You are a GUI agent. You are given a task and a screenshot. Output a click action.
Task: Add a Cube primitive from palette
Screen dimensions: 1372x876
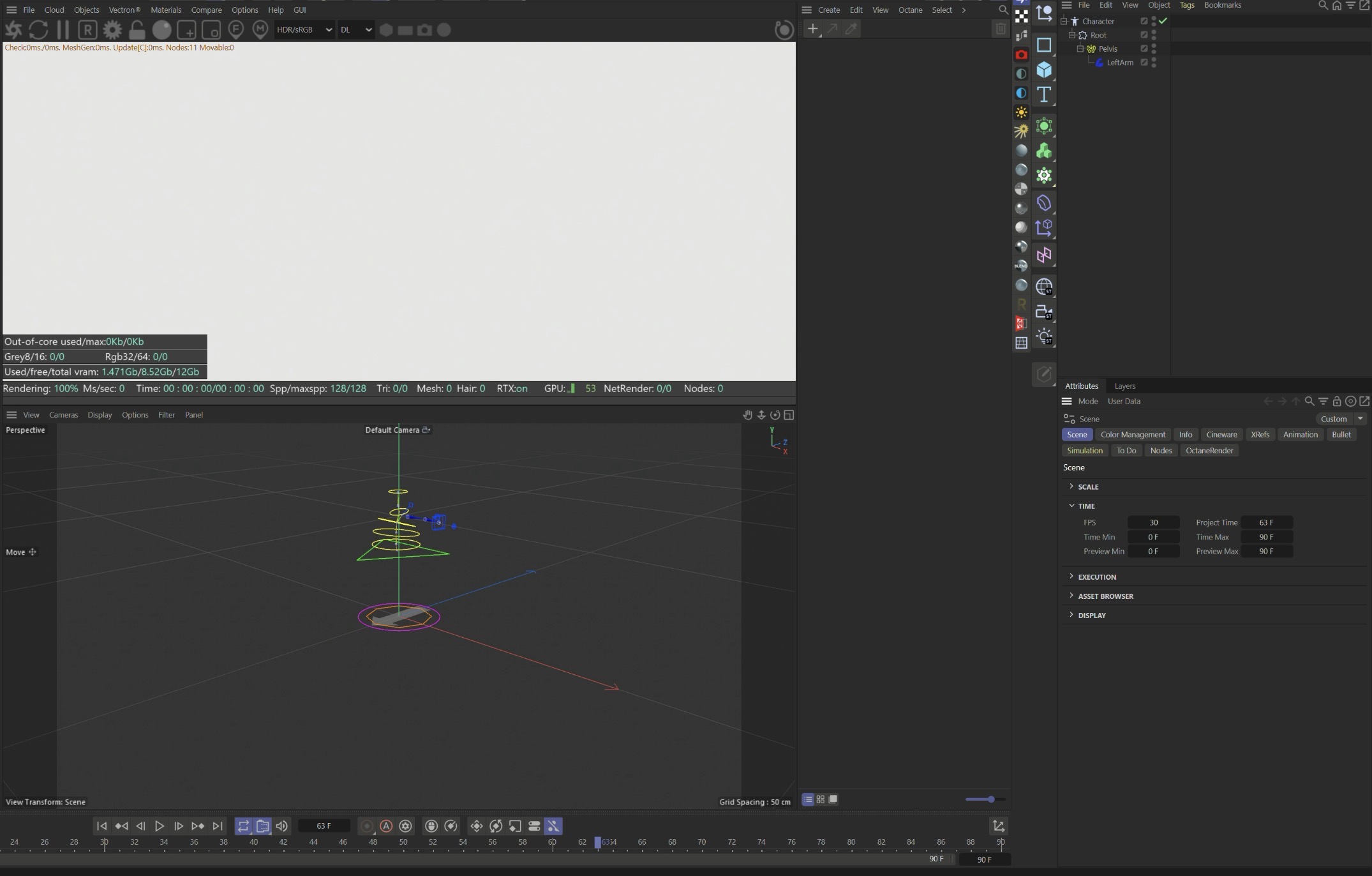tap(1044, 70)
